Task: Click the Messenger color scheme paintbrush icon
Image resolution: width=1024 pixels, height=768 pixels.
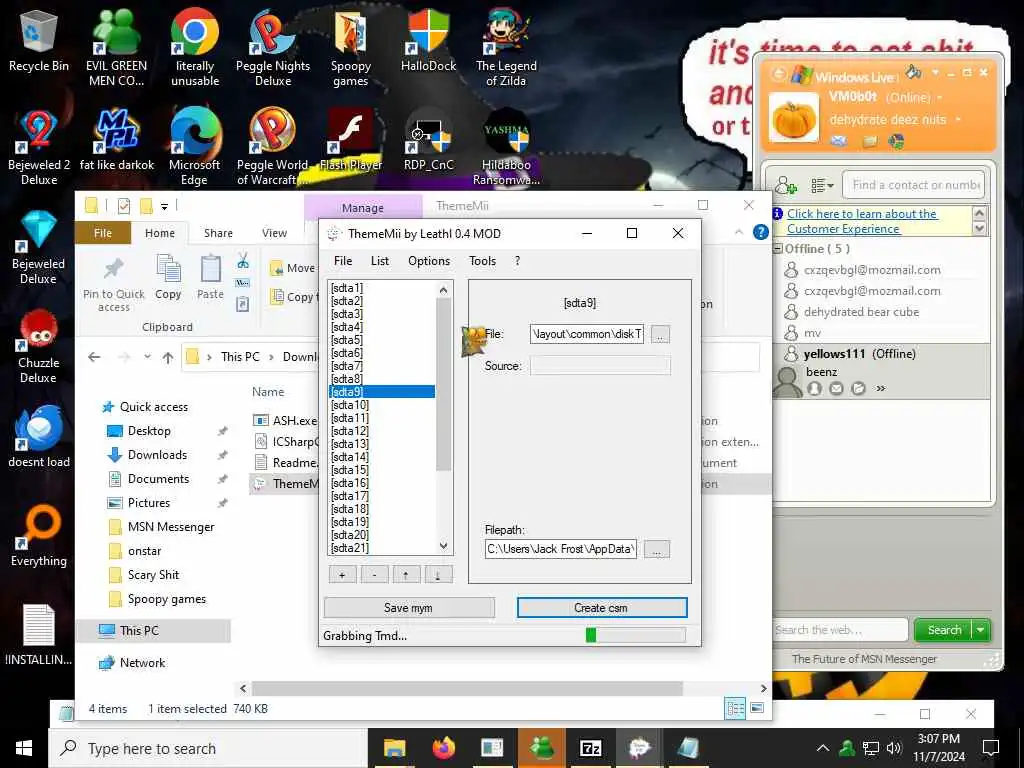Action: [x=913, y=72]
